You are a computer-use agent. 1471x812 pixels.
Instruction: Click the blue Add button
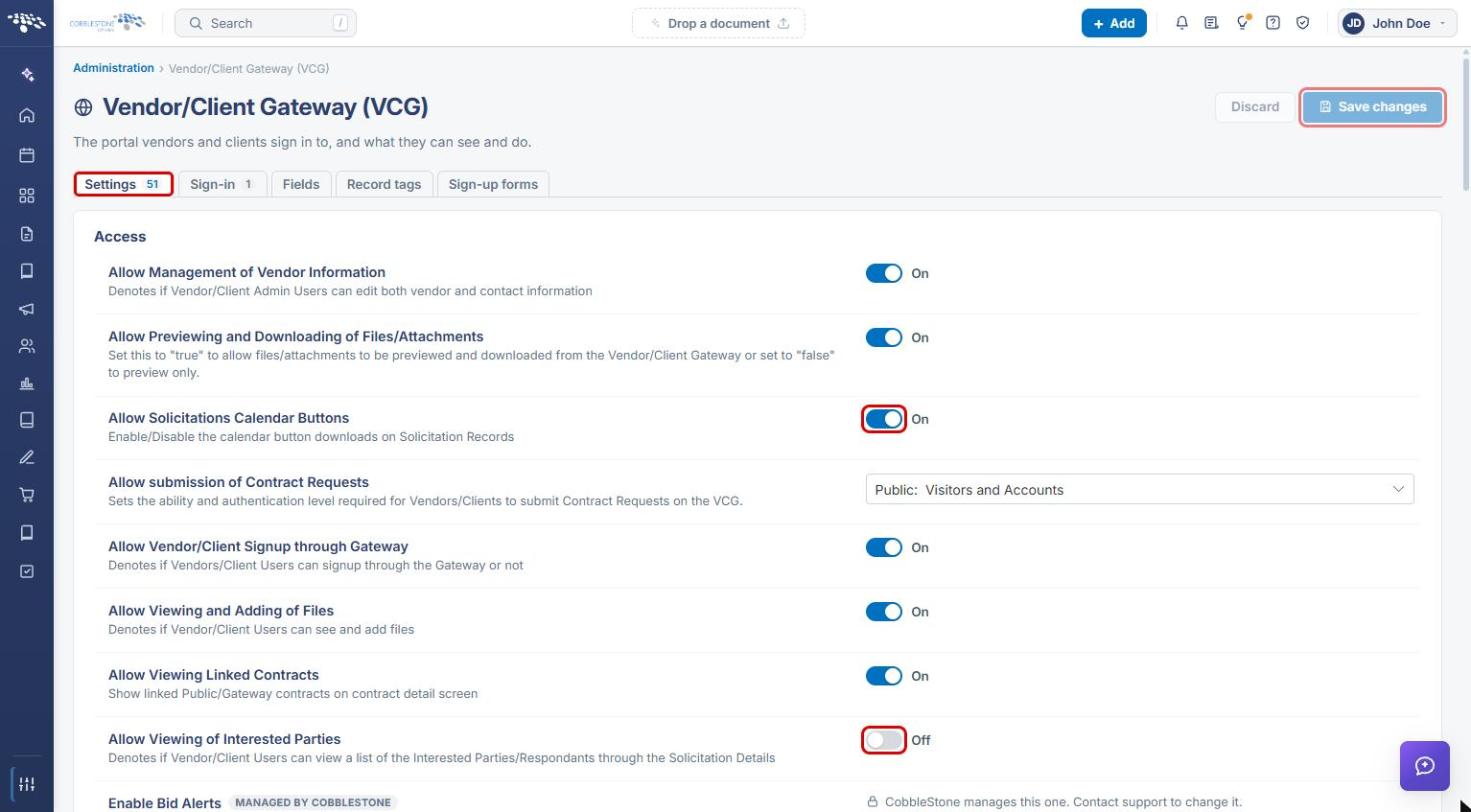point(1114,23)
